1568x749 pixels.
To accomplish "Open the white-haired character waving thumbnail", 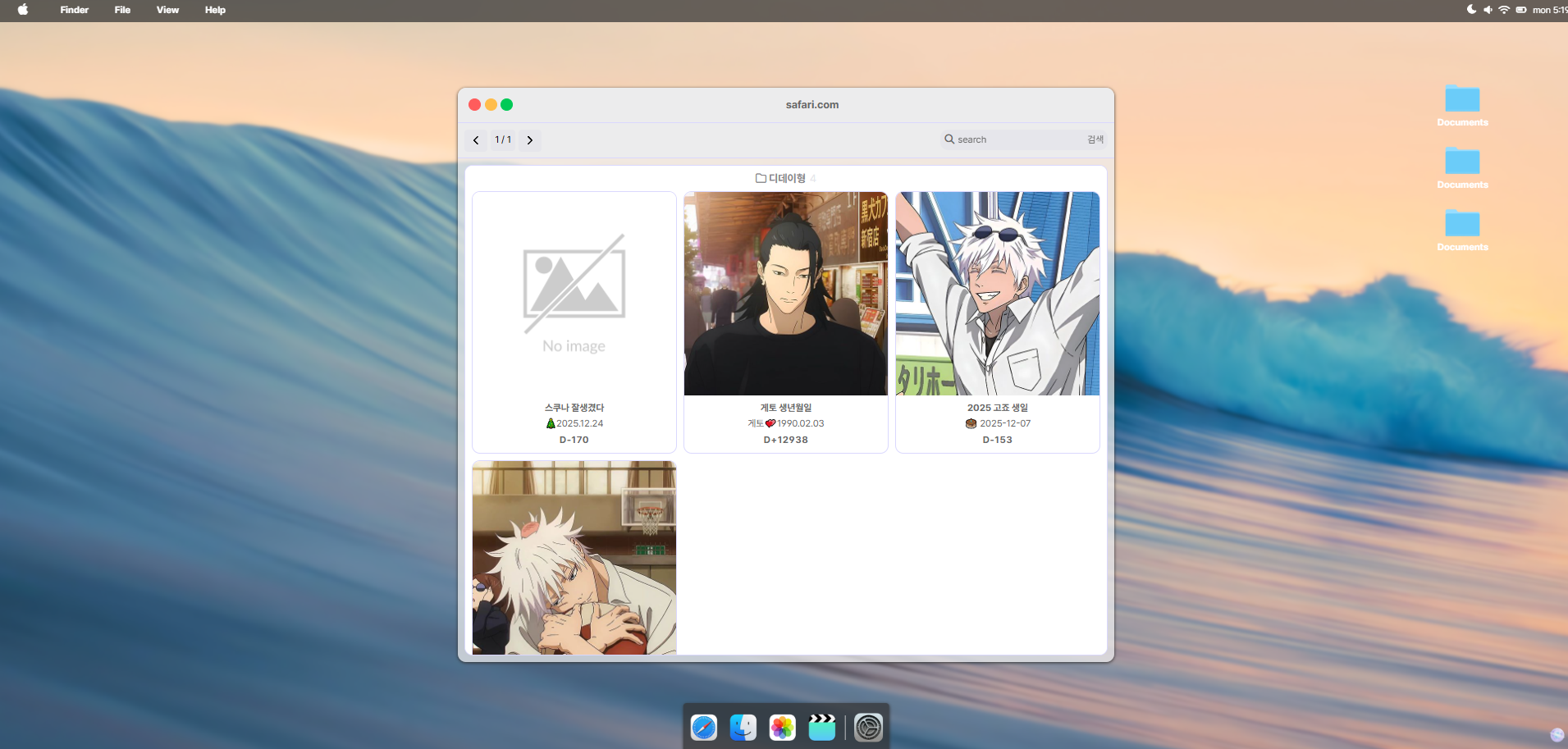I will (998, 294).
